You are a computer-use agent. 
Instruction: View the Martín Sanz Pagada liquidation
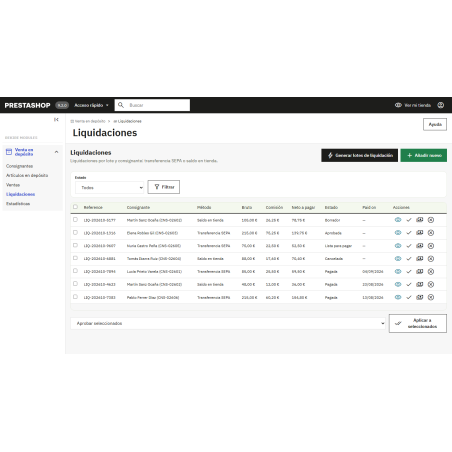coord(398,284)
